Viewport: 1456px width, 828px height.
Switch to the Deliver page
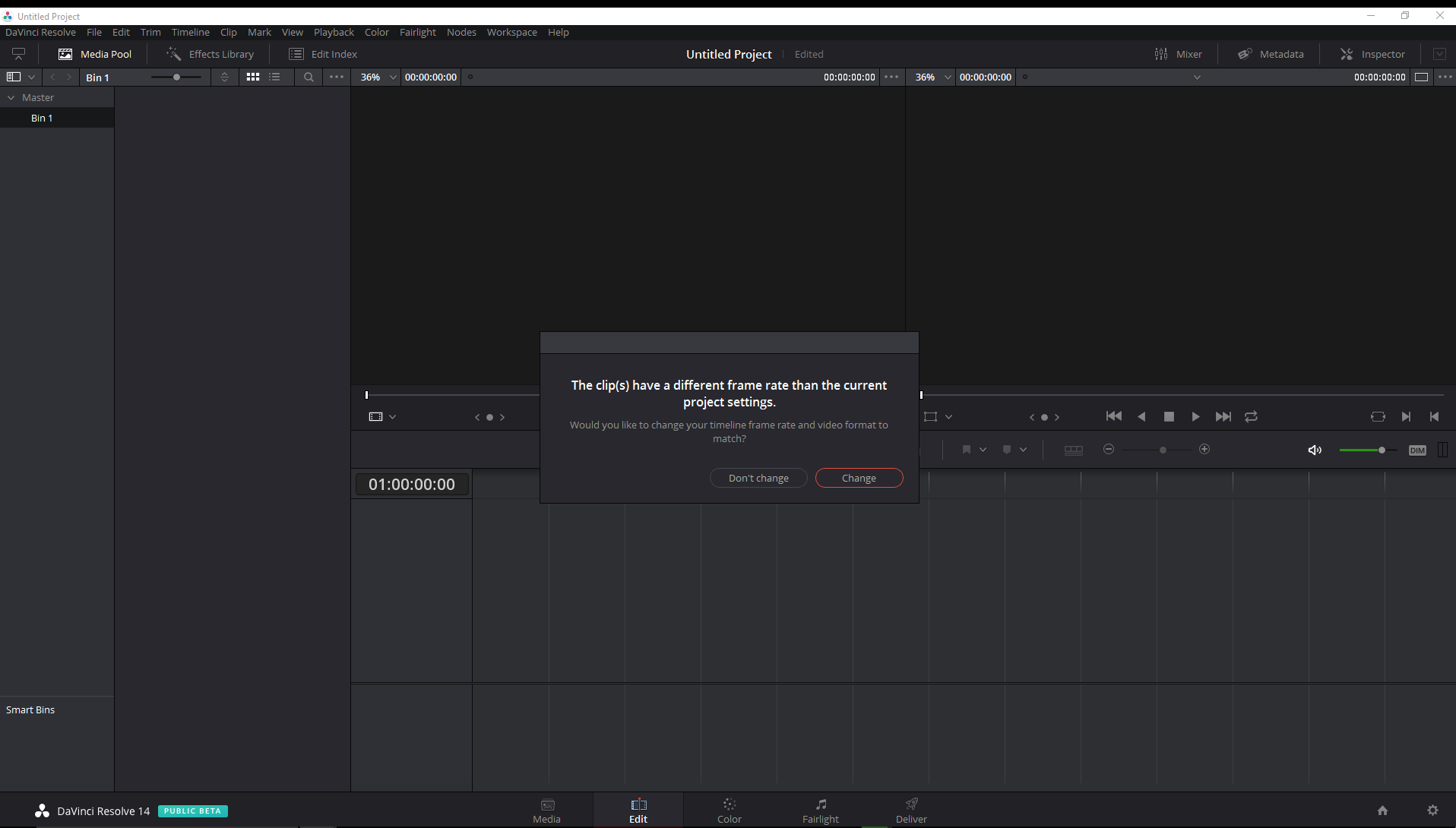point(911,811)
